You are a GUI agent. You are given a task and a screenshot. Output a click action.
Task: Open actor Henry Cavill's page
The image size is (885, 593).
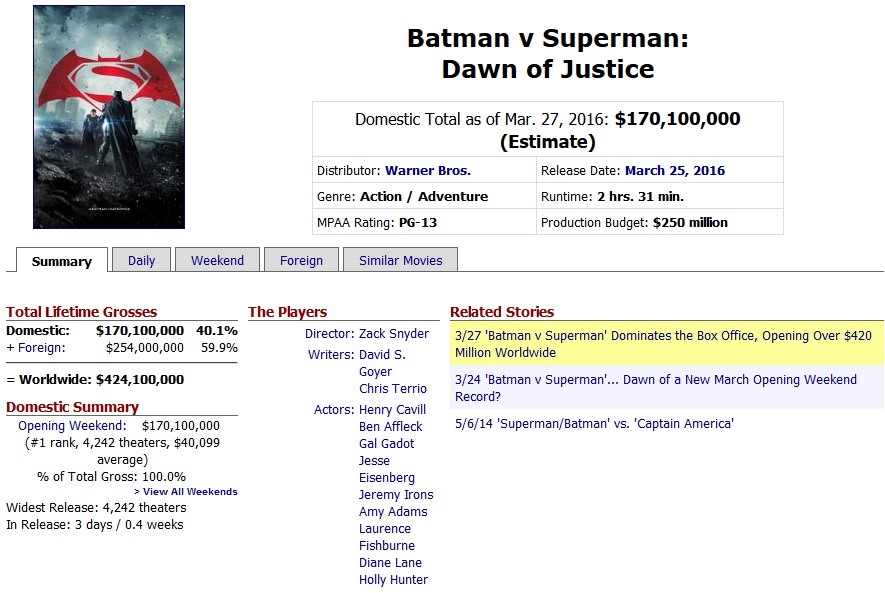(392, 409)
